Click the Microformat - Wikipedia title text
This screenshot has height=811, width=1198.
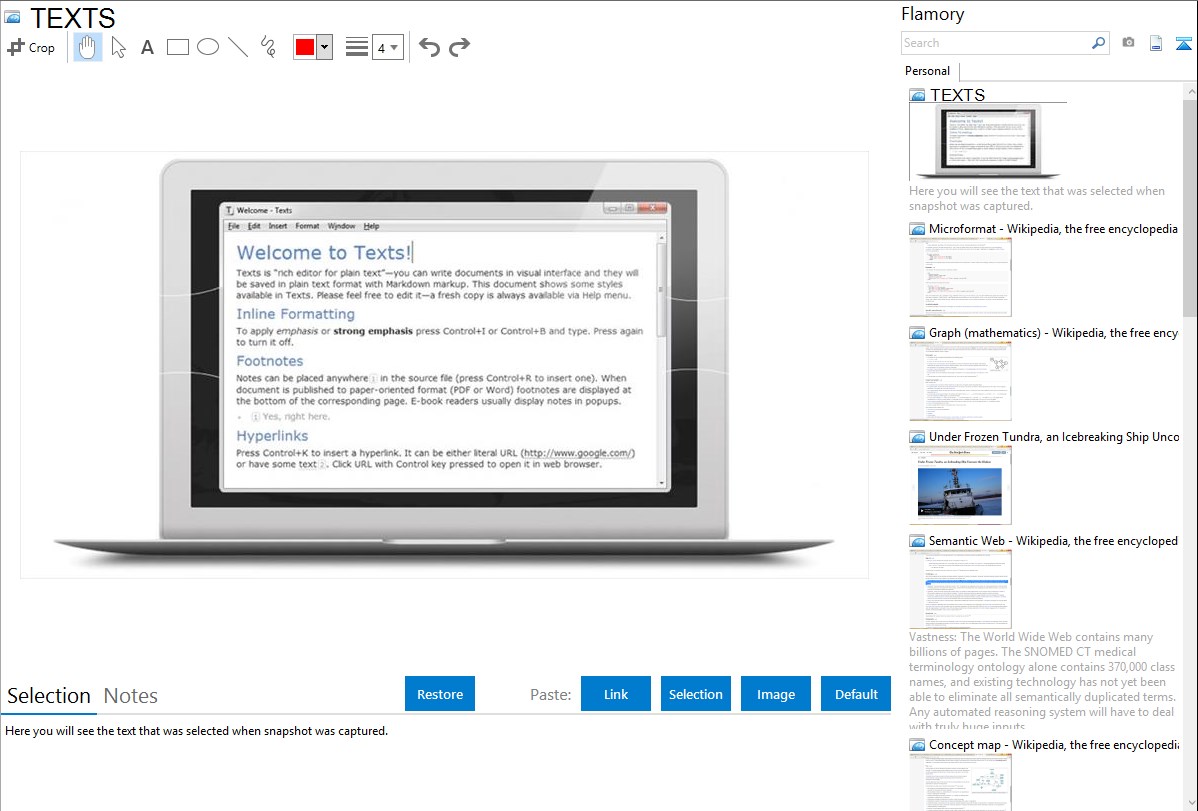[1053, 229]
